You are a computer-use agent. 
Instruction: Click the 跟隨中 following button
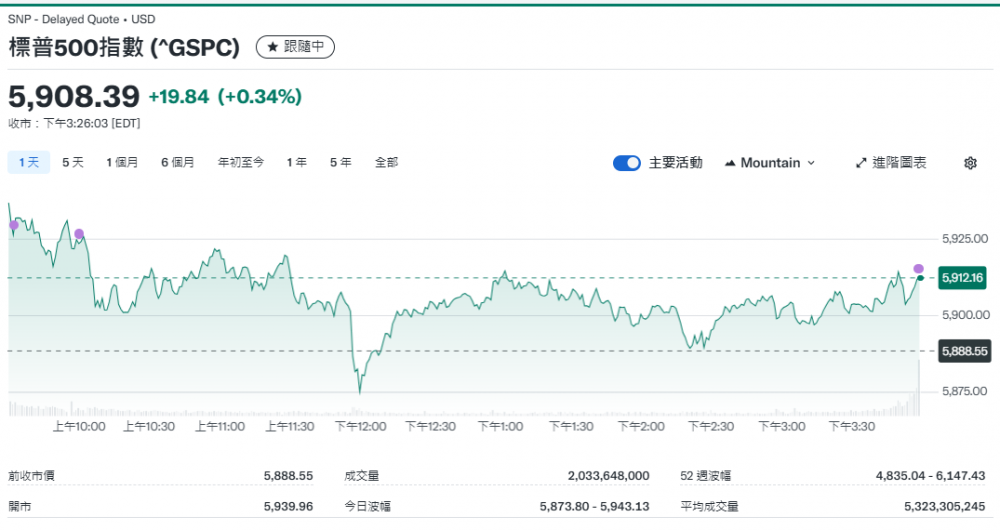pyautogui.click(x=295, y=47)
